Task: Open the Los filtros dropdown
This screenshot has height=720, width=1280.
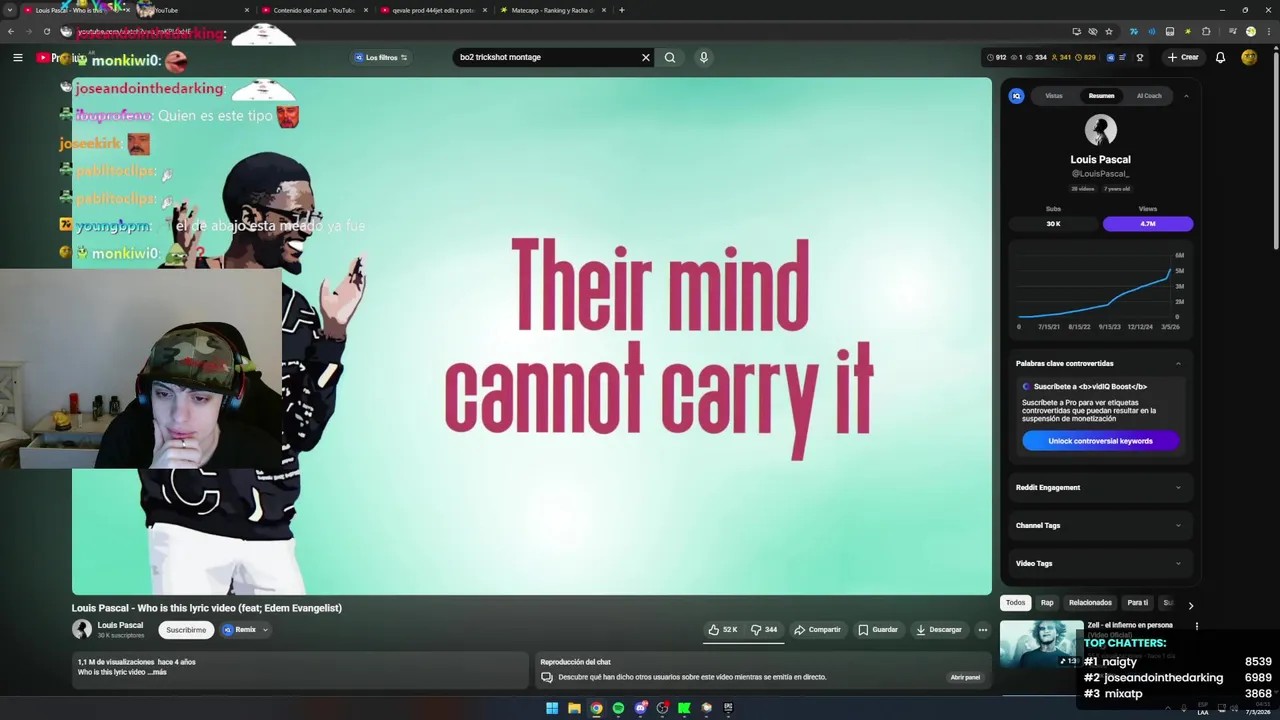Action: tap(381, 57)
